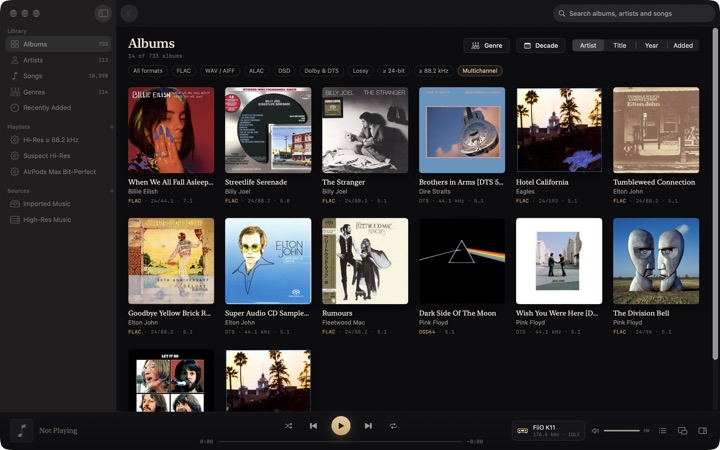
Task: Add a new playlist with the plus icon
Action: [112, 127]
